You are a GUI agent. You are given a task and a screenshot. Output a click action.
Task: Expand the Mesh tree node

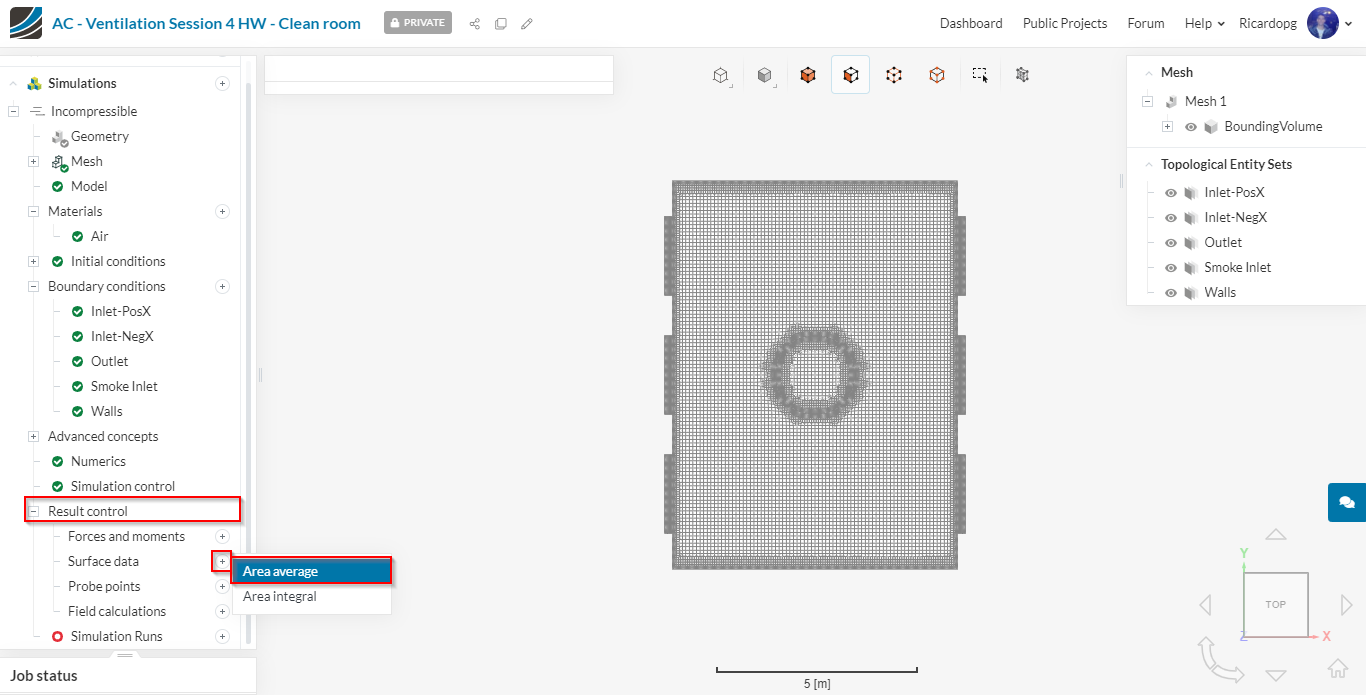(33, 162)
